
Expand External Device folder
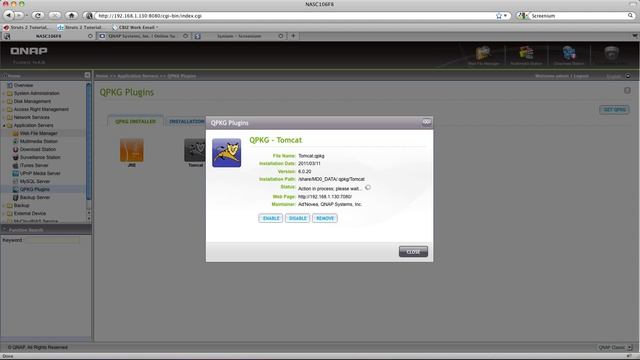4,213
